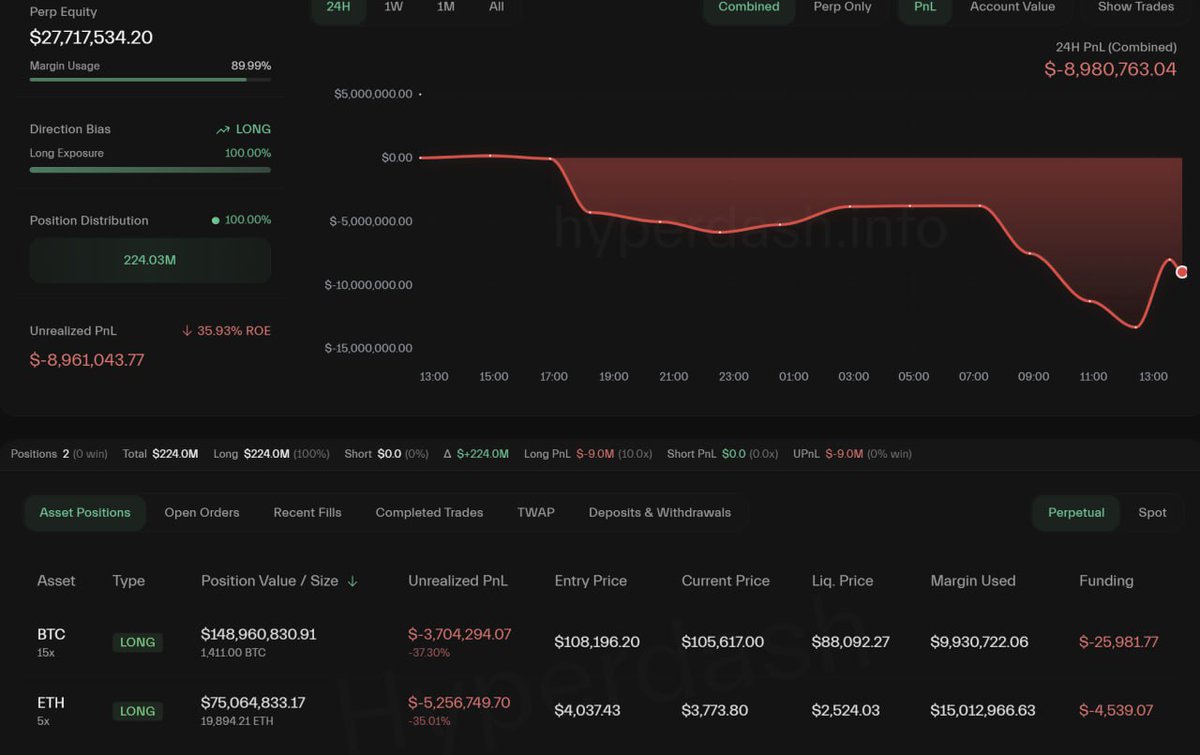
Task: Open the Asset Positions tab
Action: [85, 512]
